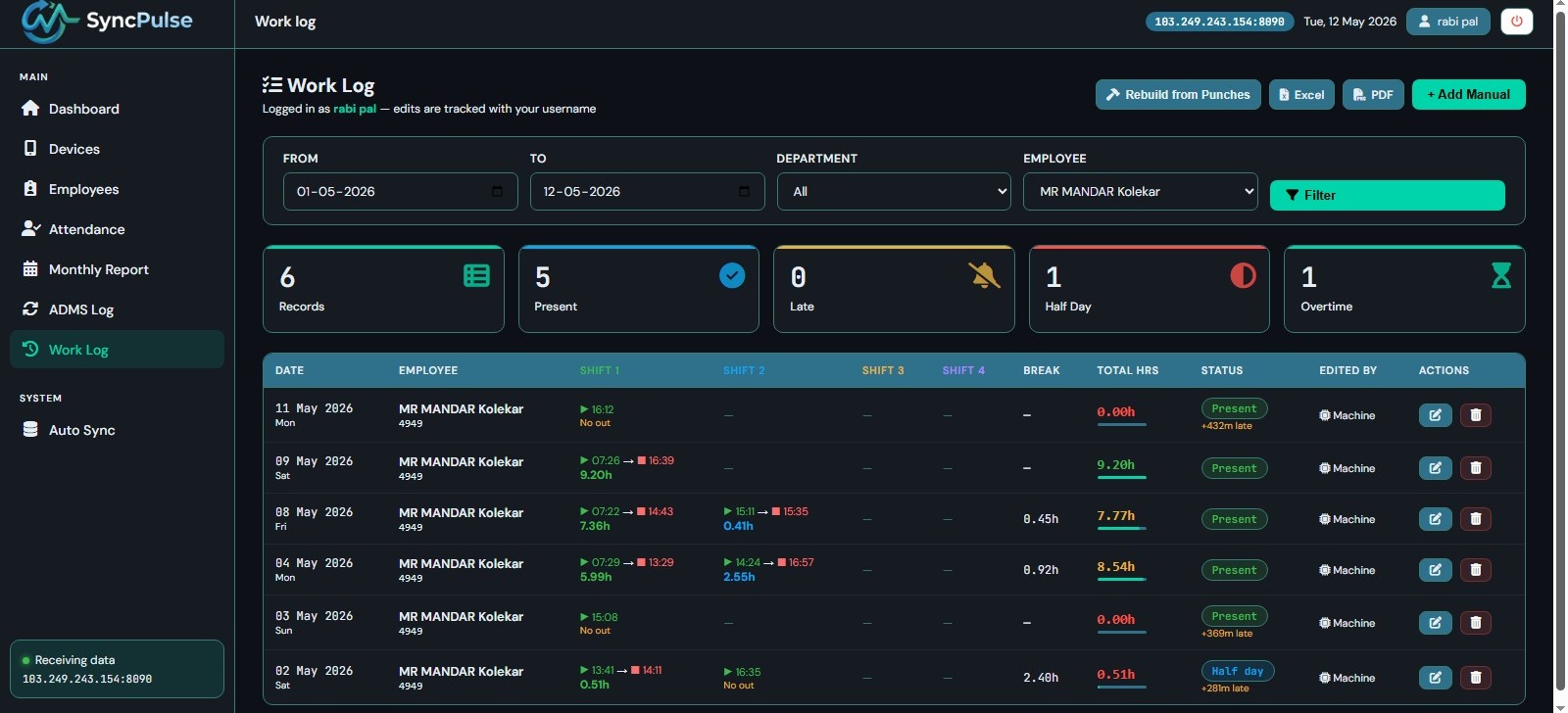1568x713 pixels.
Task: Open the Employee dropdown showing MR MANDAR Kolekar
Action: [x=1141, y=191]
